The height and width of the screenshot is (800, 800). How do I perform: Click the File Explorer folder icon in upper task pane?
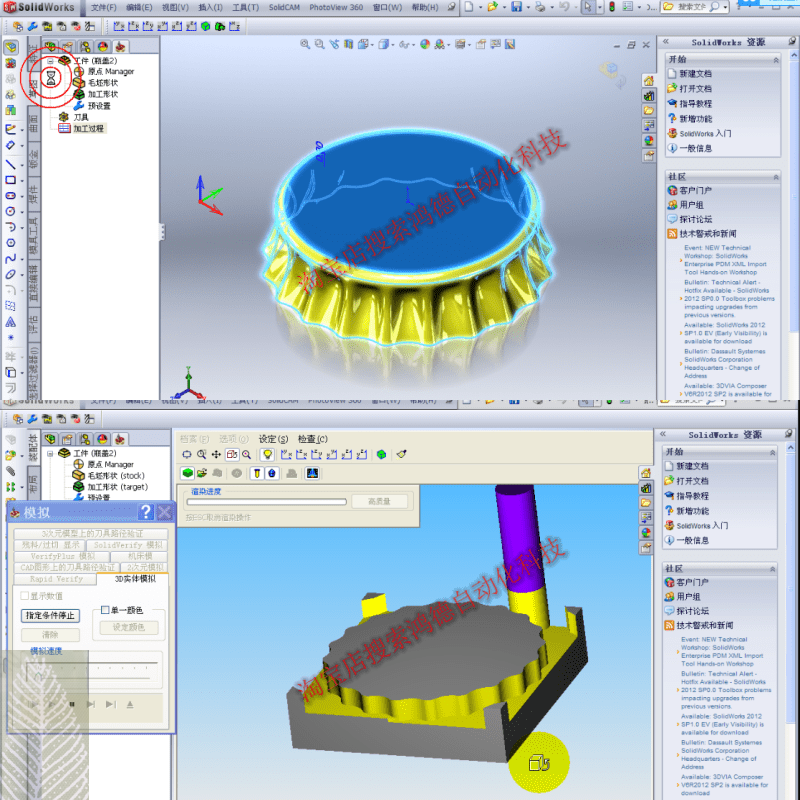click(x=648, y=110)
